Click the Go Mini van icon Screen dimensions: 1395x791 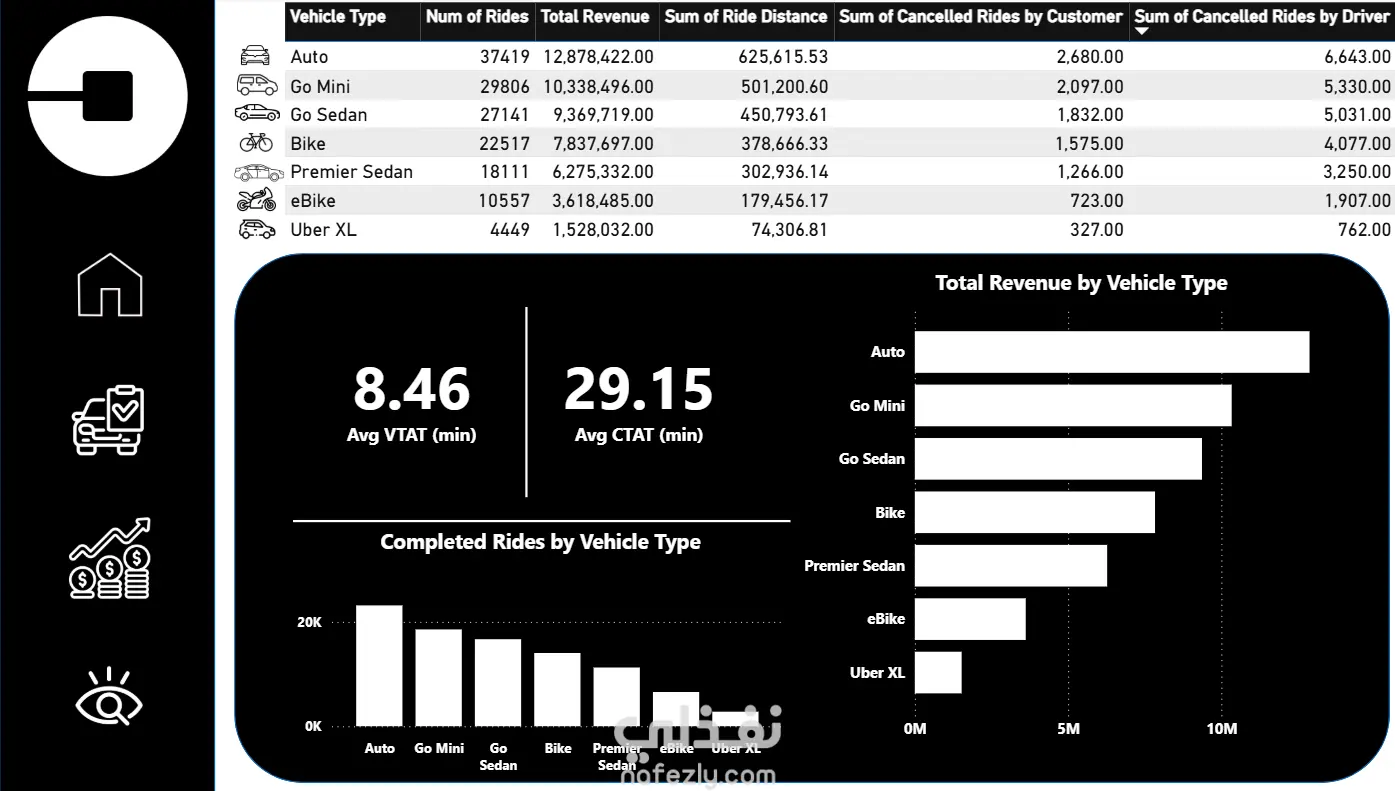click(257, 85)
